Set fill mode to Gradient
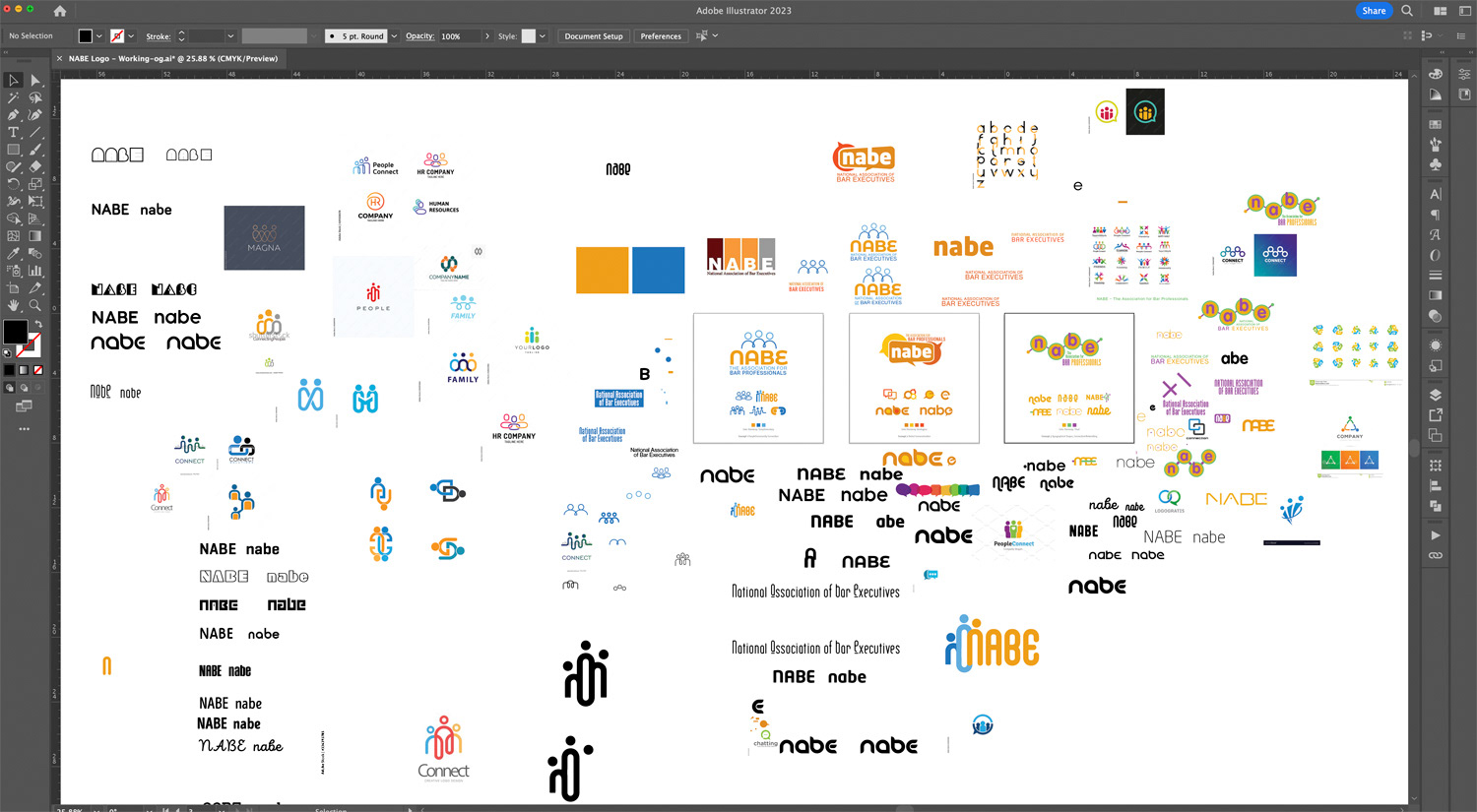This screenshot has height=812, width=1477. [x=24, y=370]
